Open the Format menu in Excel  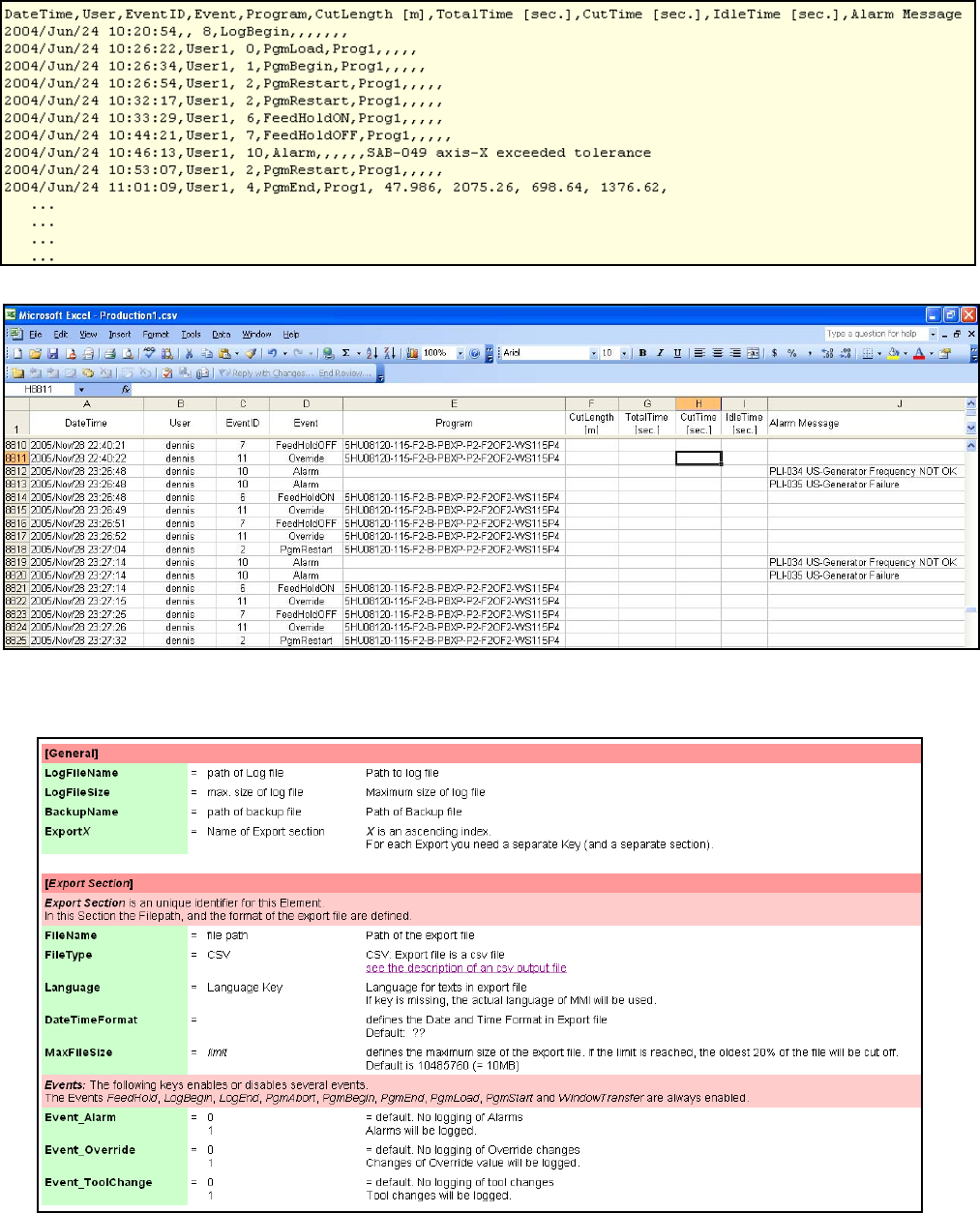coord(156,334)
